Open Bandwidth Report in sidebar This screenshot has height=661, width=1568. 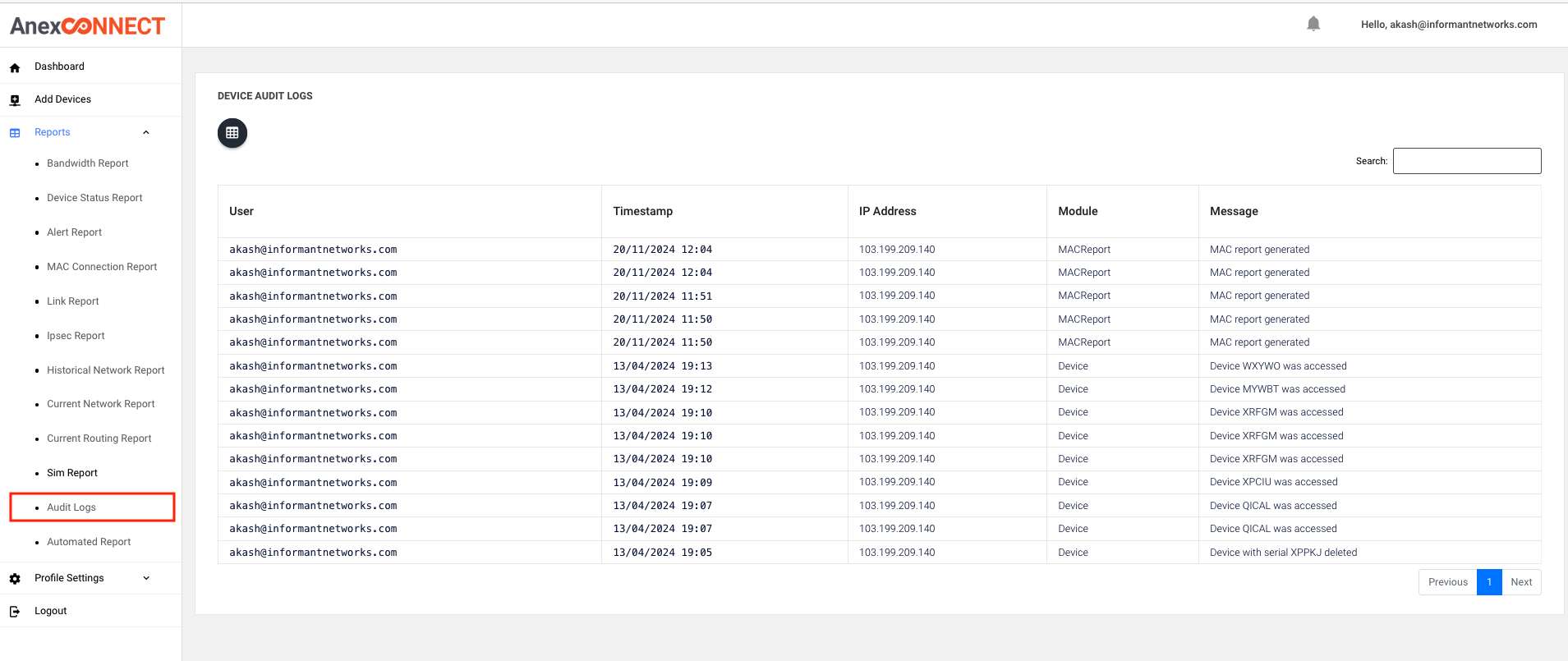pos(88,163)
